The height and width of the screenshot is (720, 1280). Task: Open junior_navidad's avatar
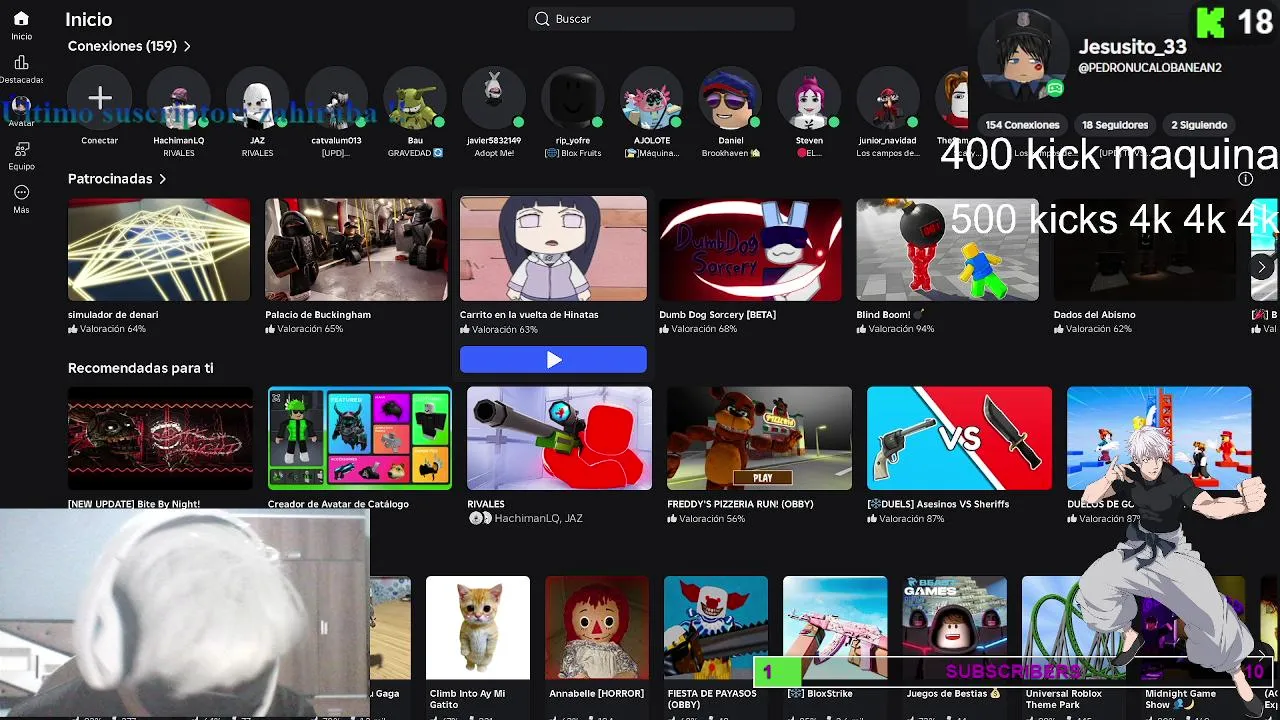887,98
